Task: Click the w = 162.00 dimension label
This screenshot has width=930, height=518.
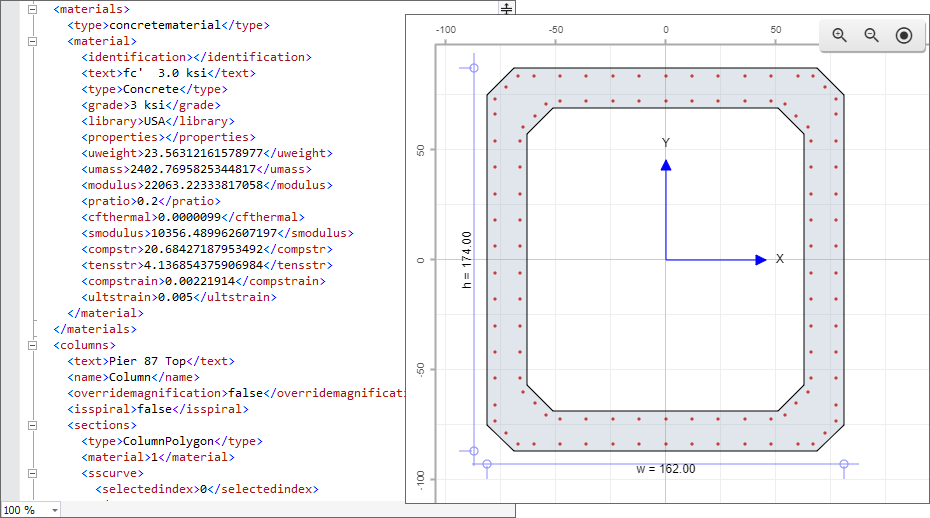Action: click(665, 469)
